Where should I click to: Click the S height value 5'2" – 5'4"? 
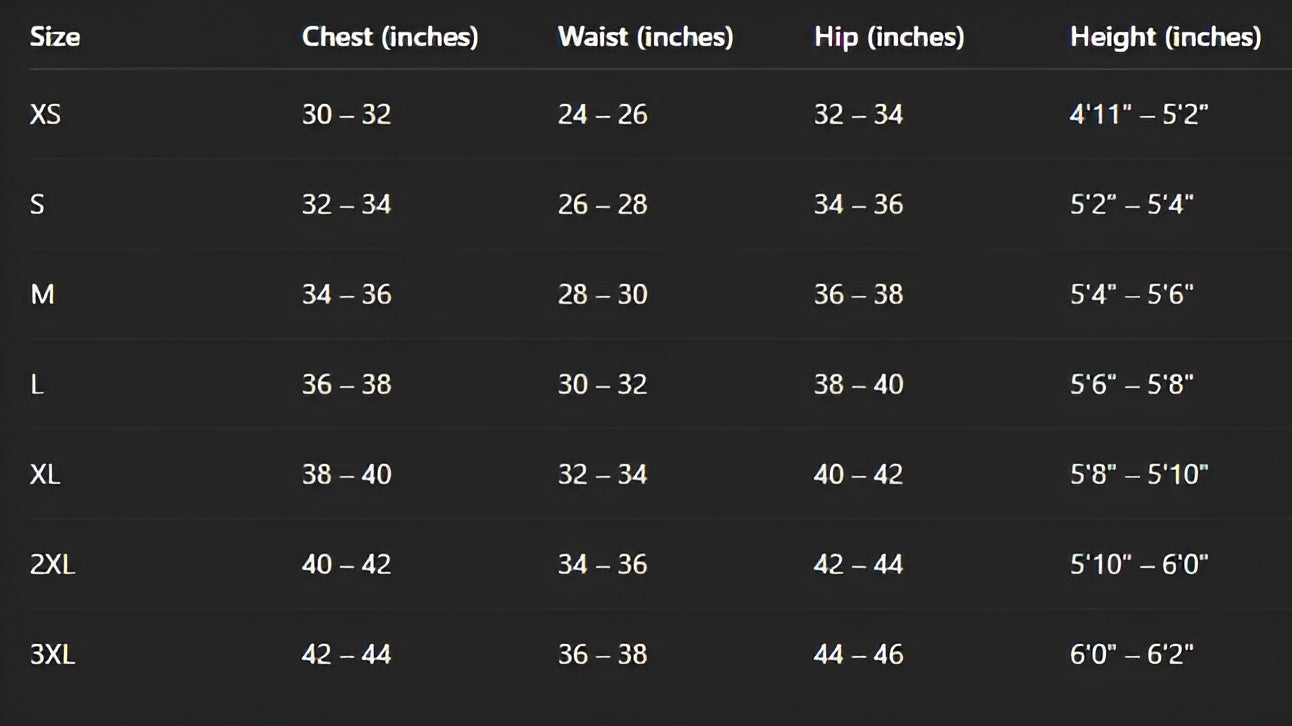[x=1131, y=205]
